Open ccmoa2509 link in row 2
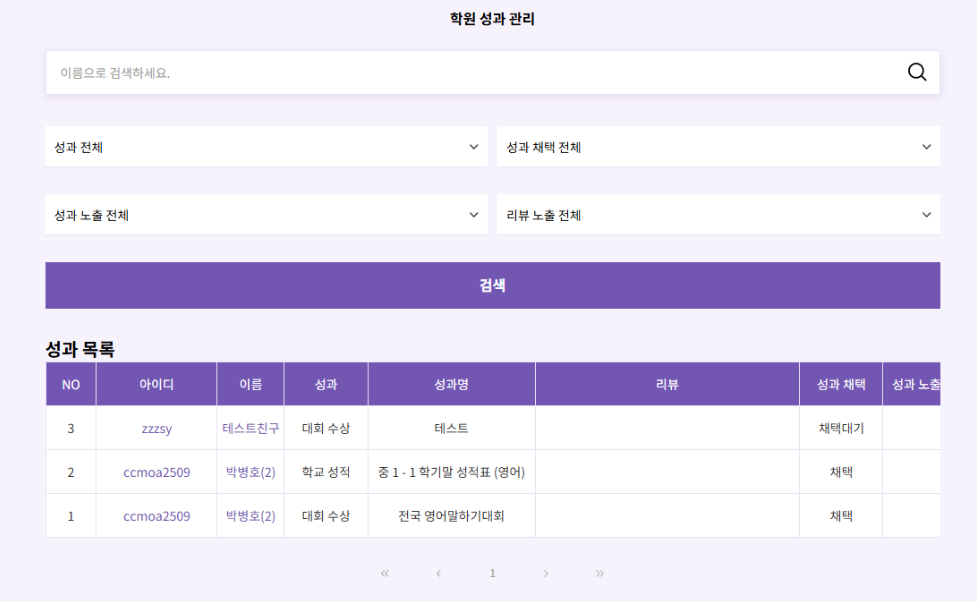977x602 pixels. pos(156,472)
